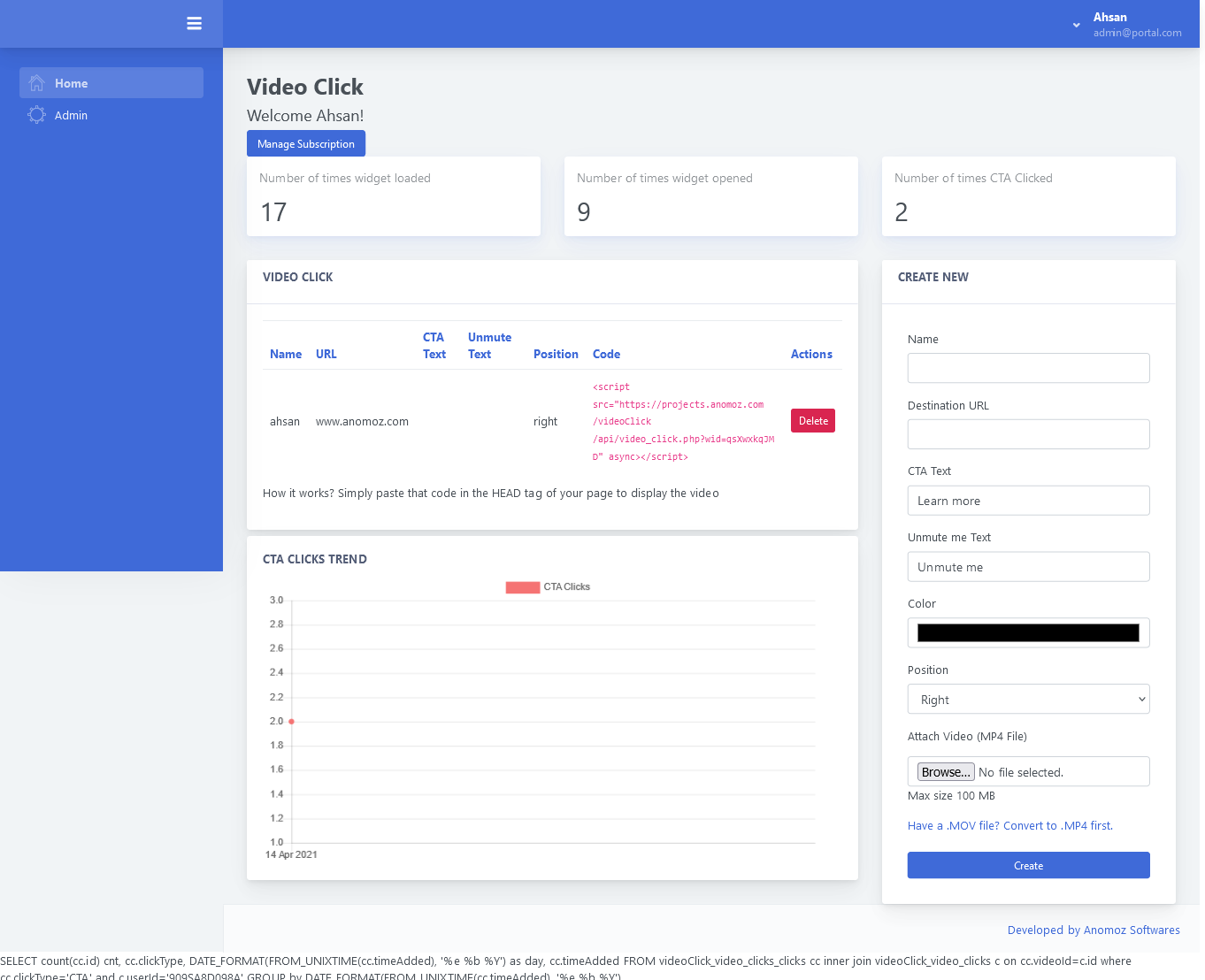1205x980 pixels.
Task: Open the black Color picker swatch
Action: pyautogui.click(x=1028, y=633)
